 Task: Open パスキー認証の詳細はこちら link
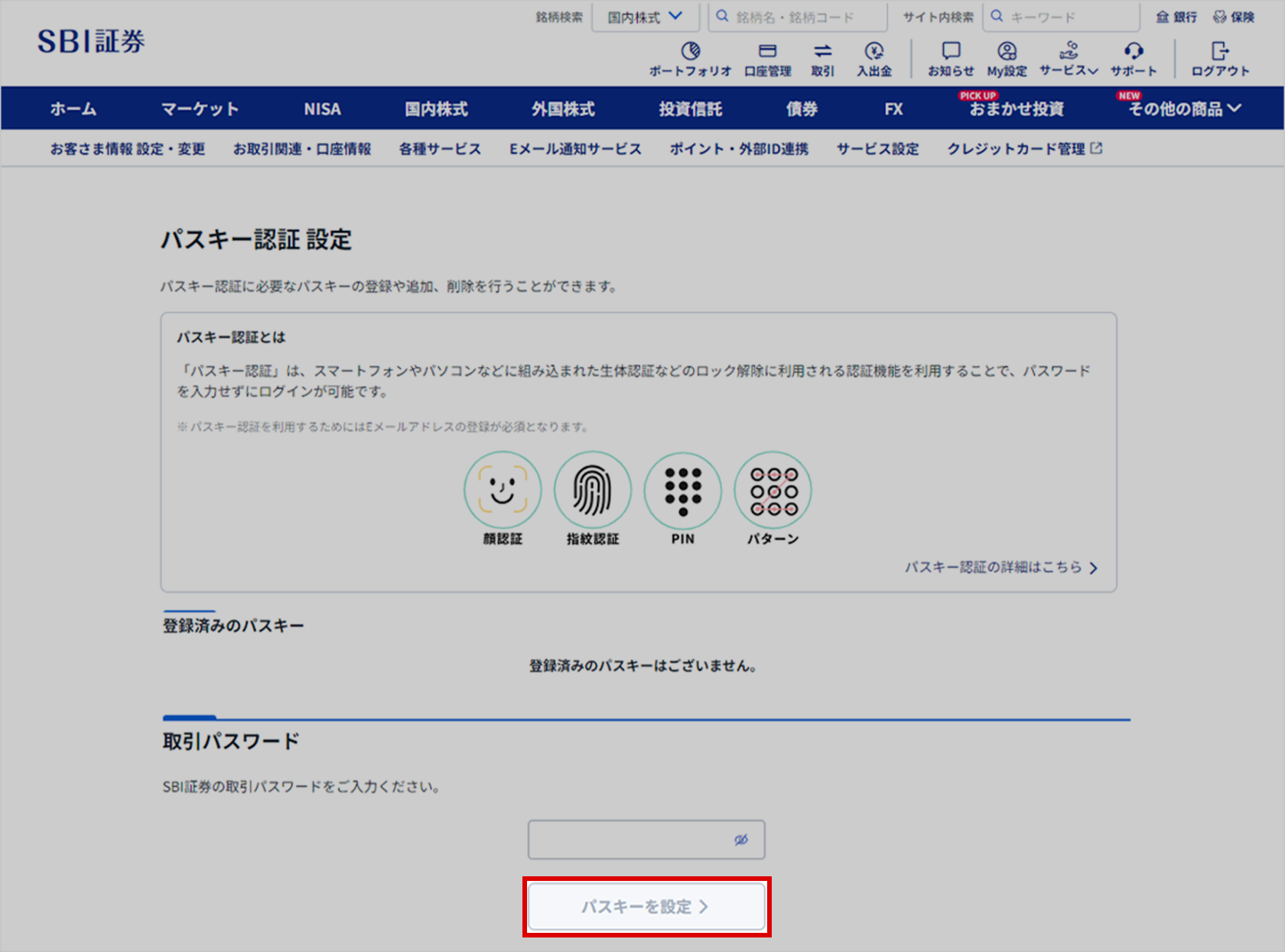pyautogui.click(x=1000, y=567)
